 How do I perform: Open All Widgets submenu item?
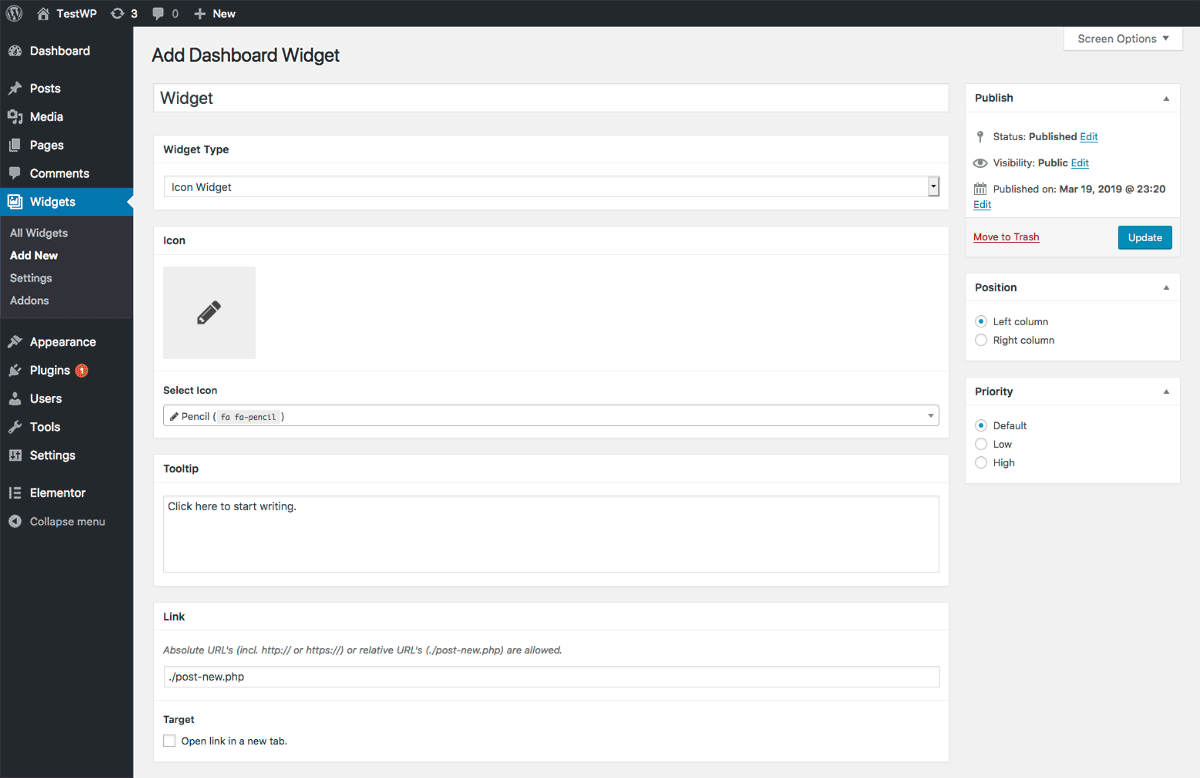pos(39,233)
